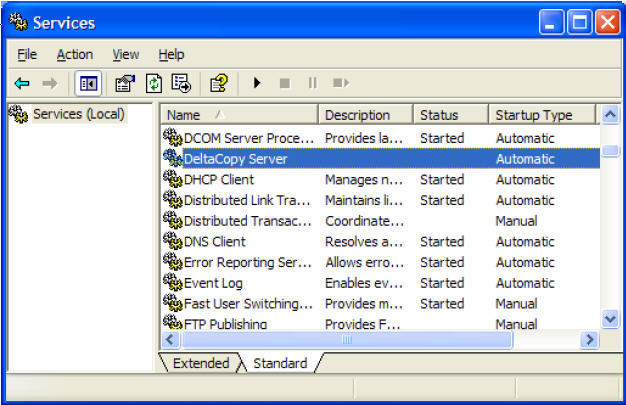Image resolution: width=626 pixels, height=405 pixels.
Task: Select the Error Reporting Ser... service name
Action: 248,263
